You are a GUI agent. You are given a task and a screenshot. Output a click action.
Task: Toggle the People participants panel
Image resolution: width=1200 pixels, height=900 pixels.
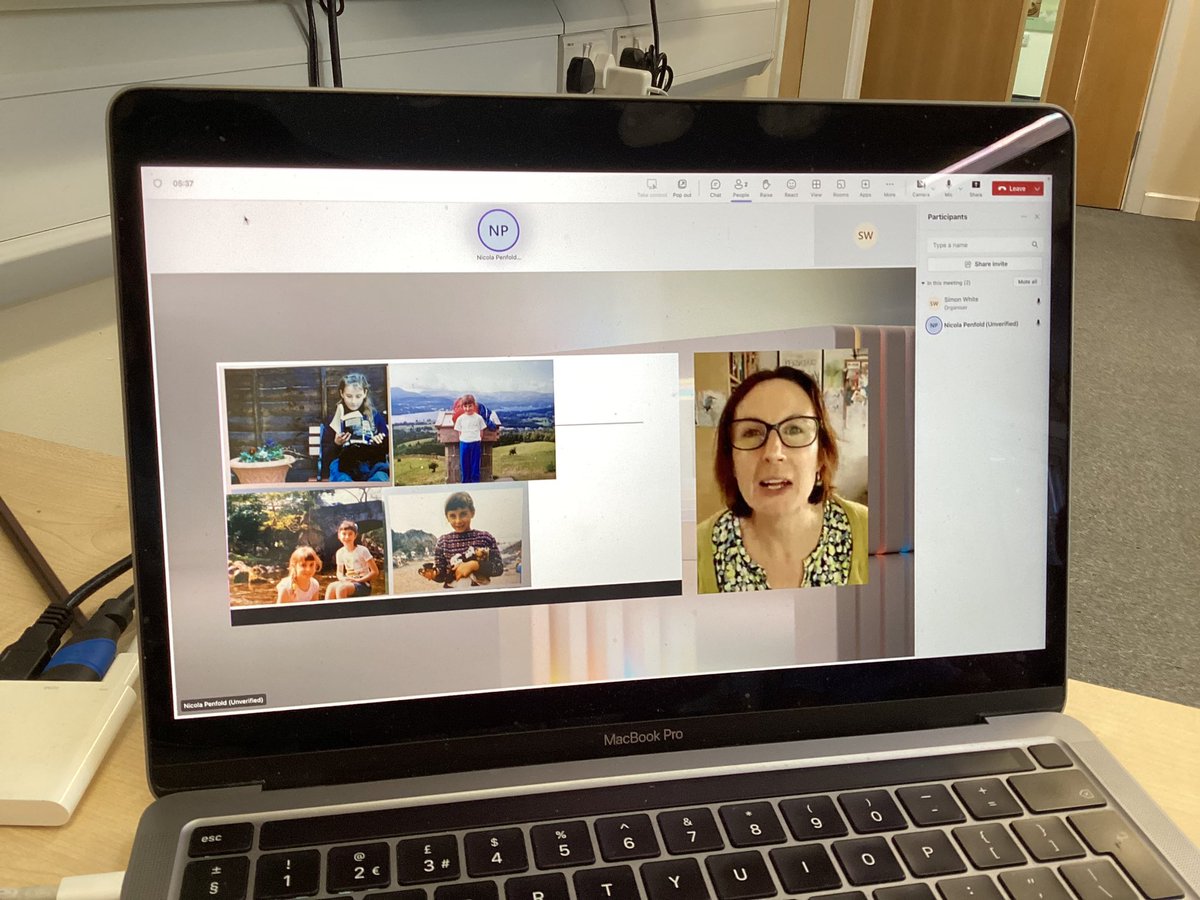(x=741, y=188)
